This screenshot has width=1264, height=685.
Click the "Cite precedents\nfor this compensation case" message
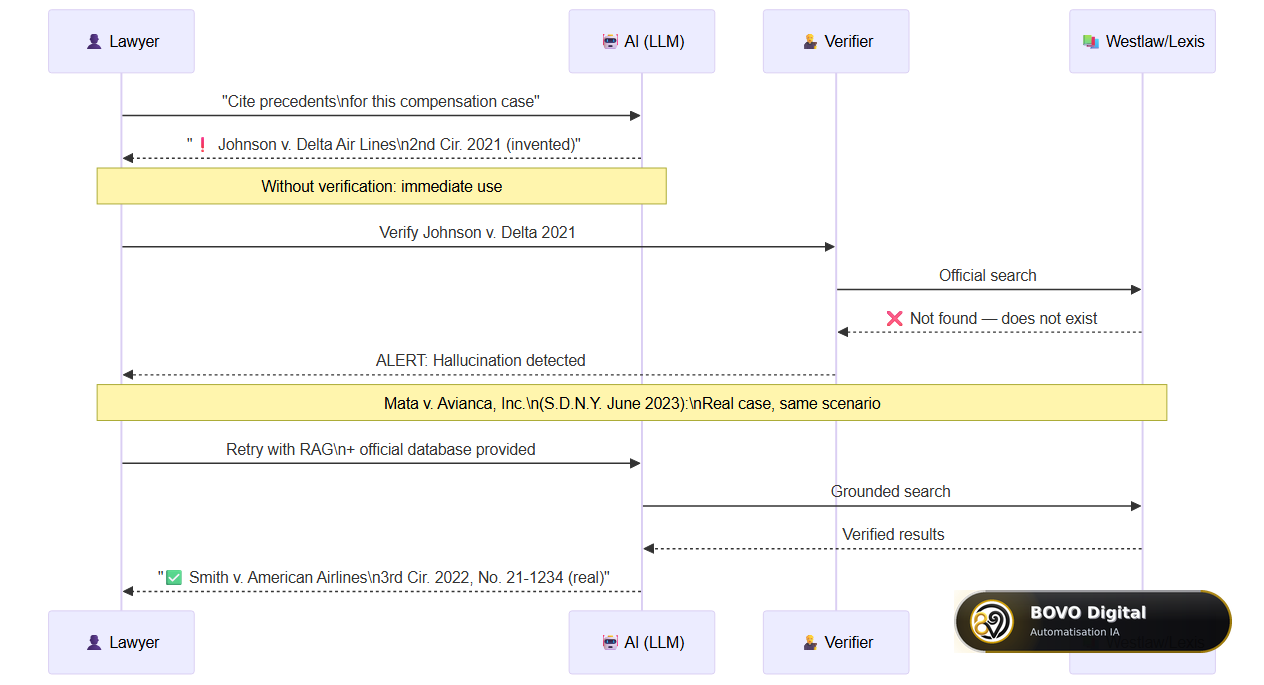point(381,102)
